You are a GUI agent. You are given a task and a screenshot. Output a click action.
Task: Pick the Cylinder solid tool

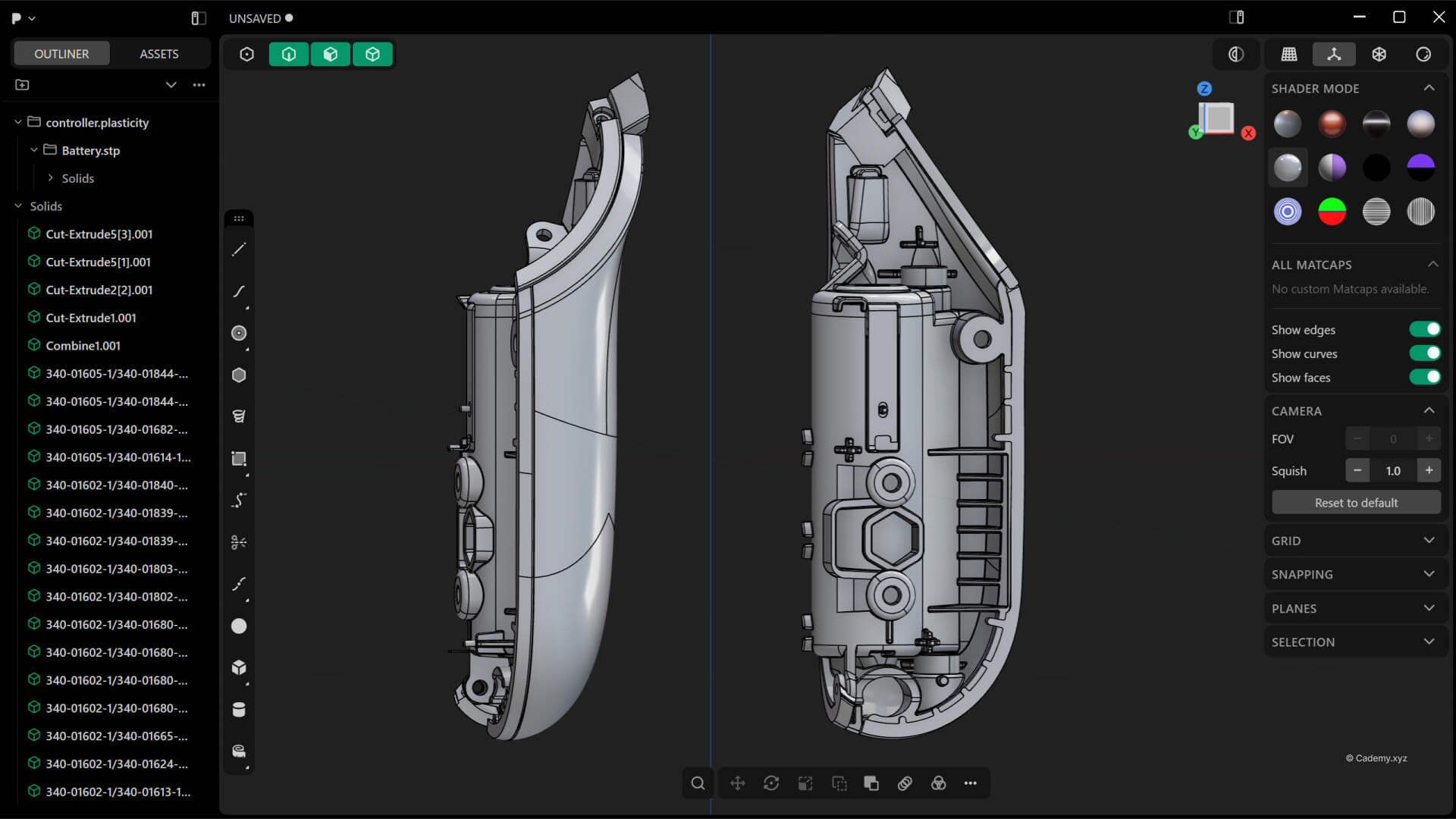click(x=239, y=709)
